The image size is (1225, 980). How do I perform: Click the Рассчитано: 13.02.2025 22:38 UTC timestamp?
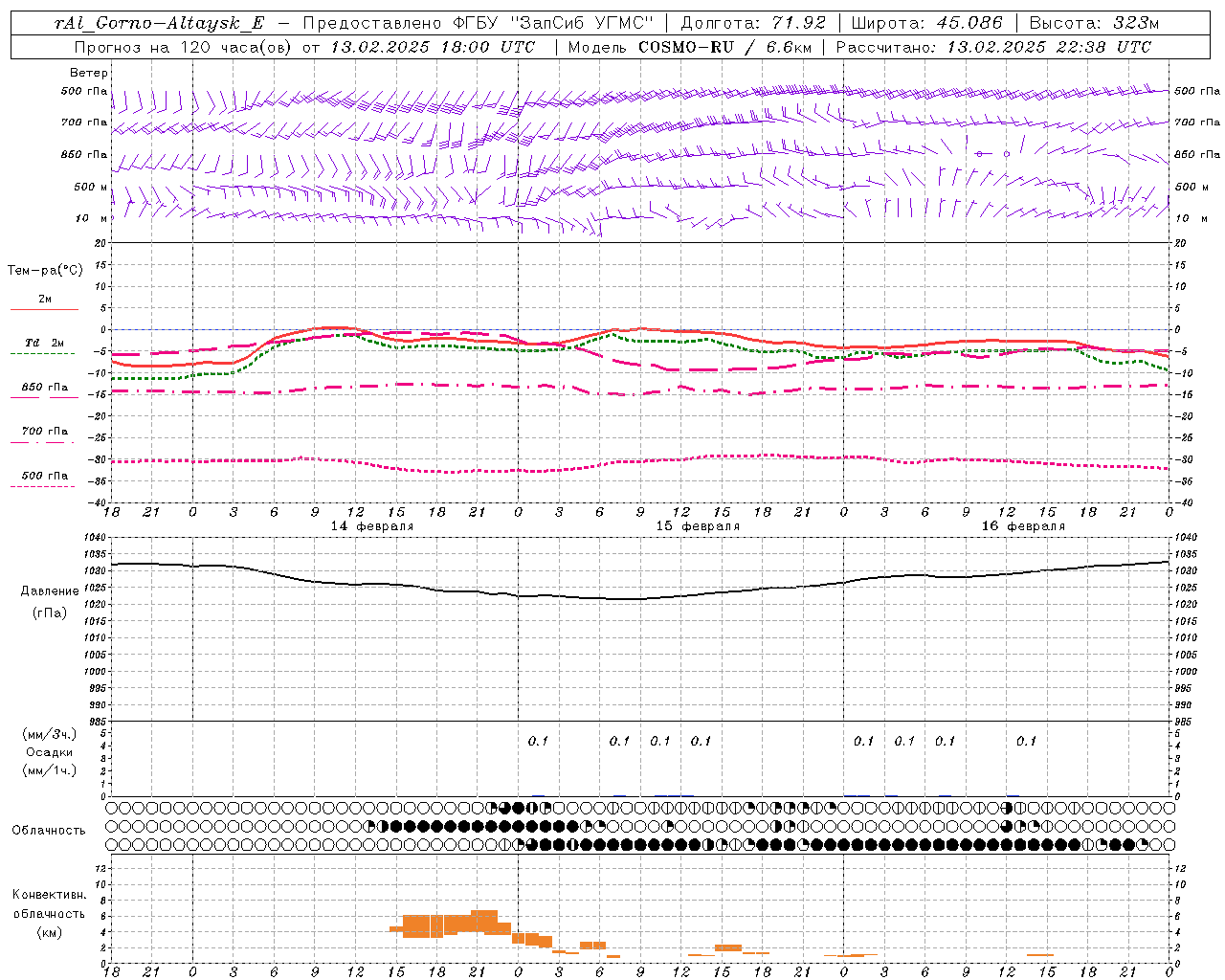[x=993, y=47]
